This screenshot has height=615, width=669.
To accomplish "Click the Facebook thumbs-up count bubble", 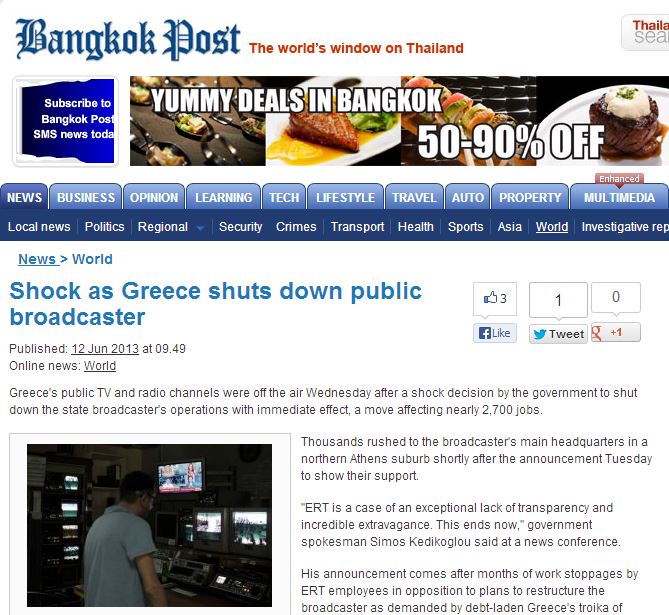I will click(494, 298).
